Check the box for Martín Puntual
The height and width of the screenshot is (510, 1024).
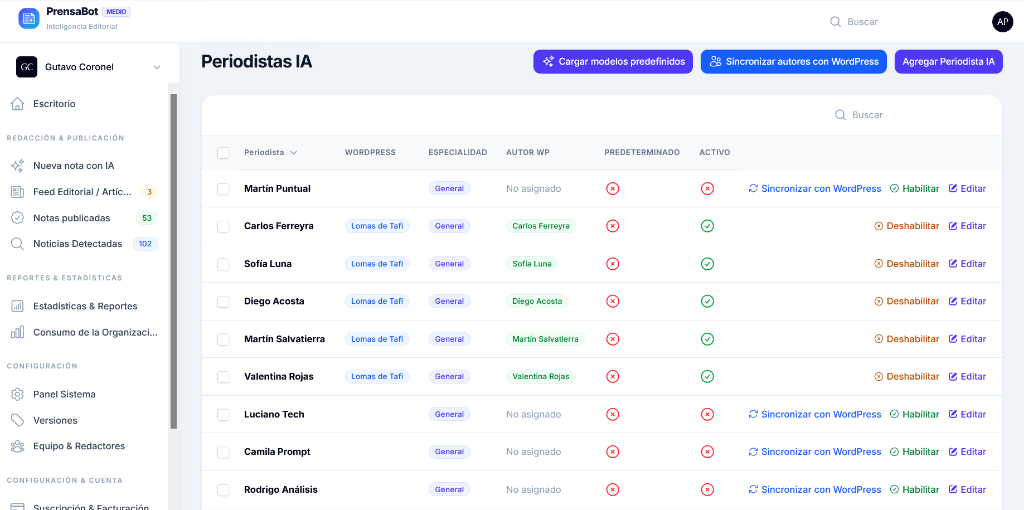coord(223,189)
